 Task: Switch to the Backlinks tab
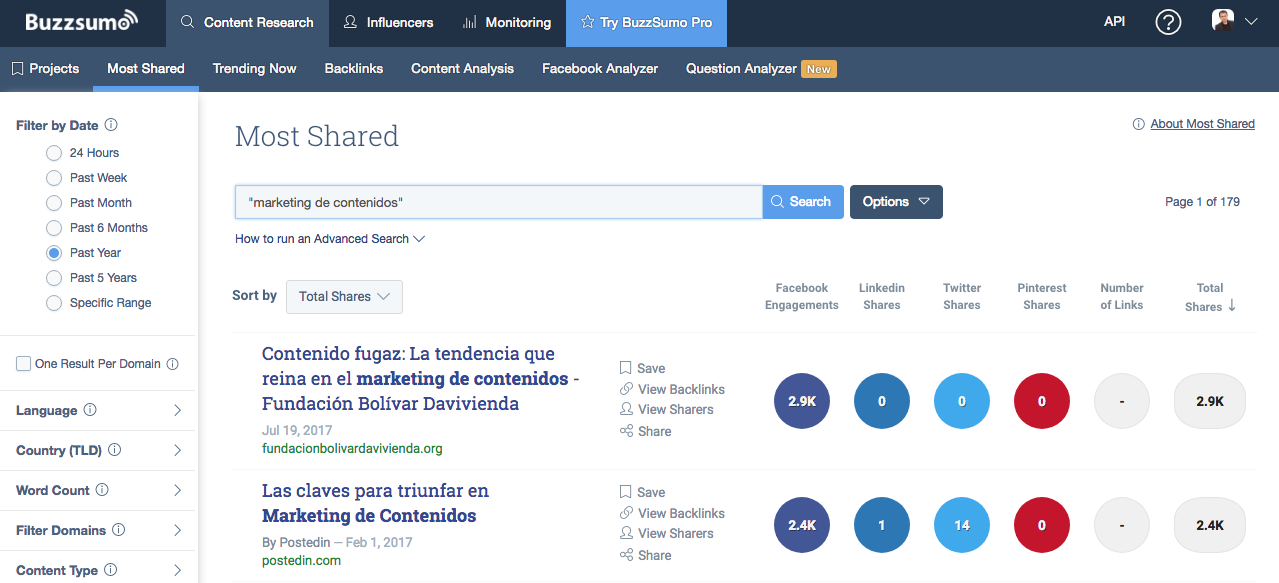[x=354, y=69]
